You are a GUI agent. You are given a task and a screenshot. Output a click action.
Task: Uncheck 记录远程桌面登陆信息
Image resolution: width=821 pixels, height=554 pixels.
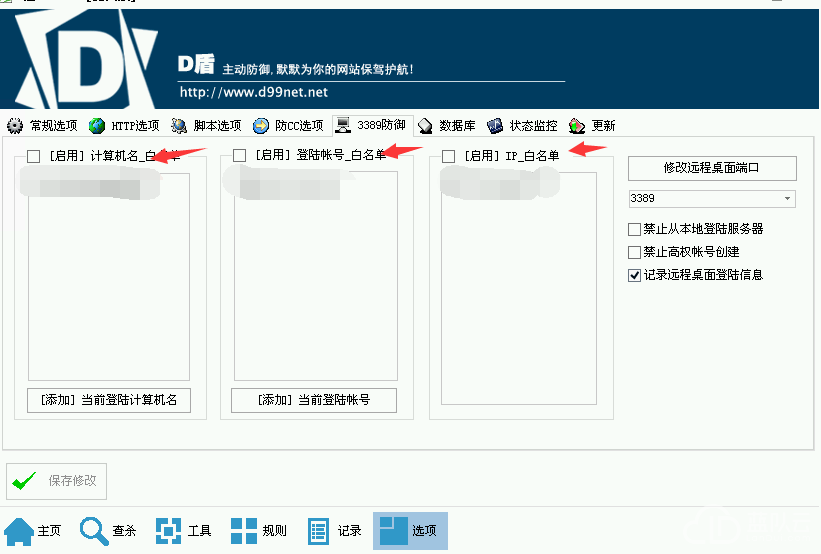[x=634, y=275]
